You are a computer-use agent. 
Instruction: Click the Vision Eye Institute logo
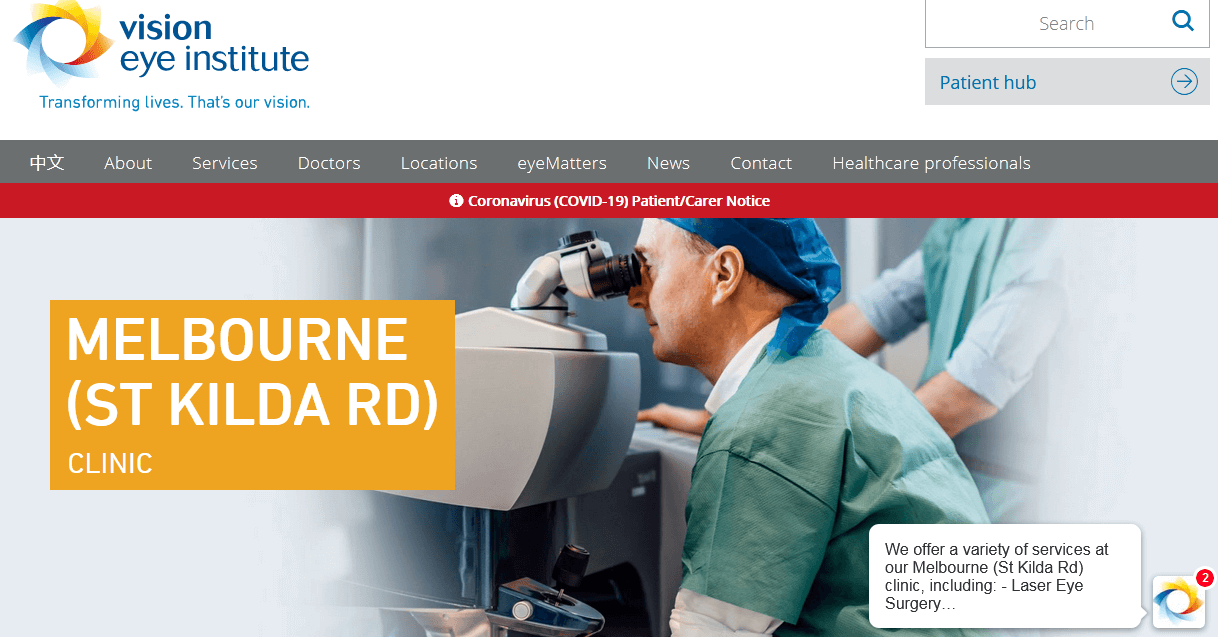tap(161, 56)
